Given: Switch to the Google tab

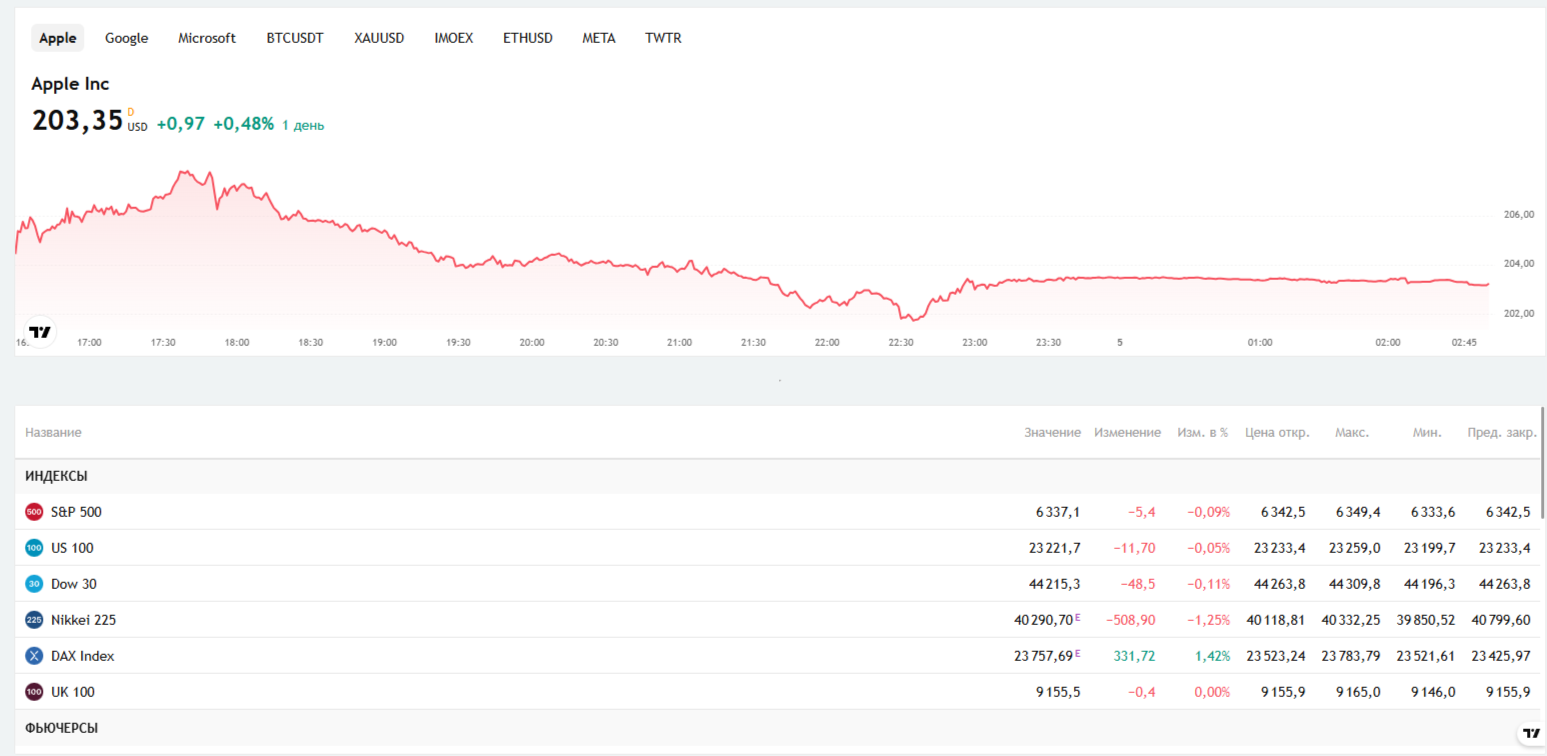Looking at the screenshot, I should [127, 38].
